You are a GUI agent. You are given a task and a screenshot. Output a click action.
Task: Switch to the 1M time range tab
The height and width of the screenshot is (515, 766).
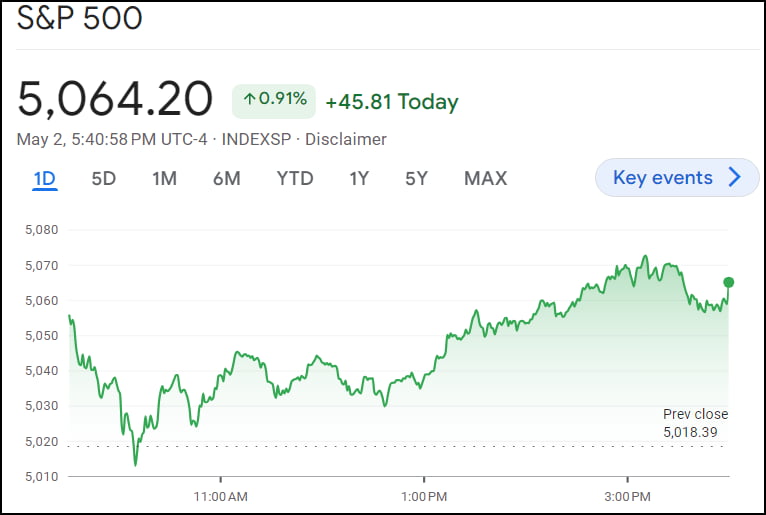164,178
